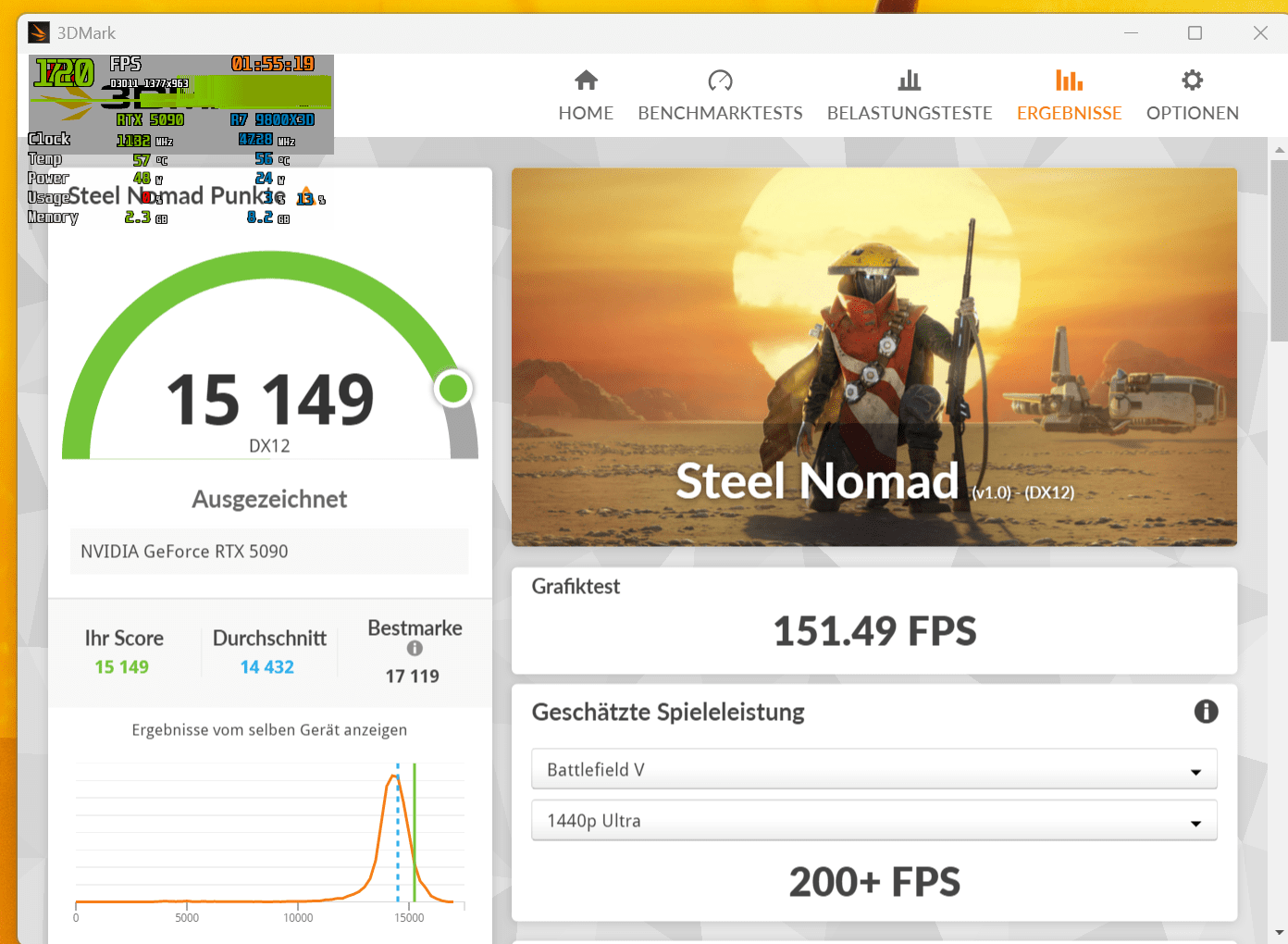Click the Durchschnitt score 14 432
Screen dimensions: 1288x944
click(267, 667)
